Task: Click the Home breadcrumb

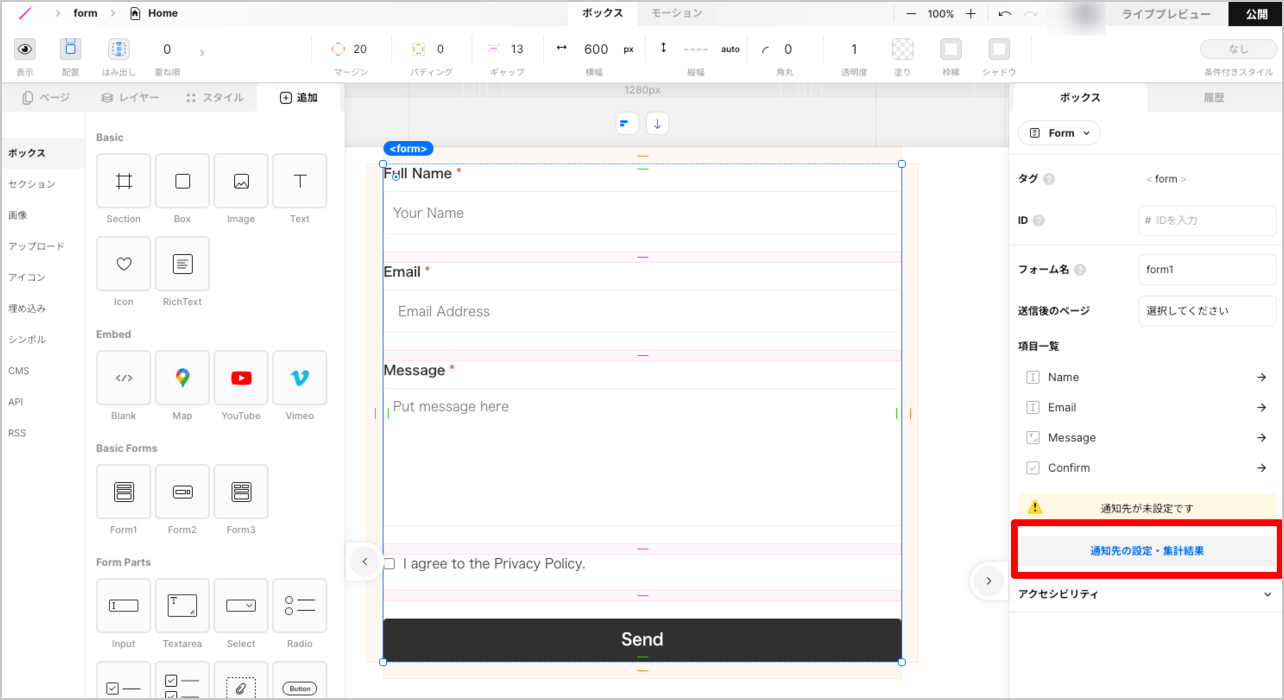Action: tap(154, 13)
